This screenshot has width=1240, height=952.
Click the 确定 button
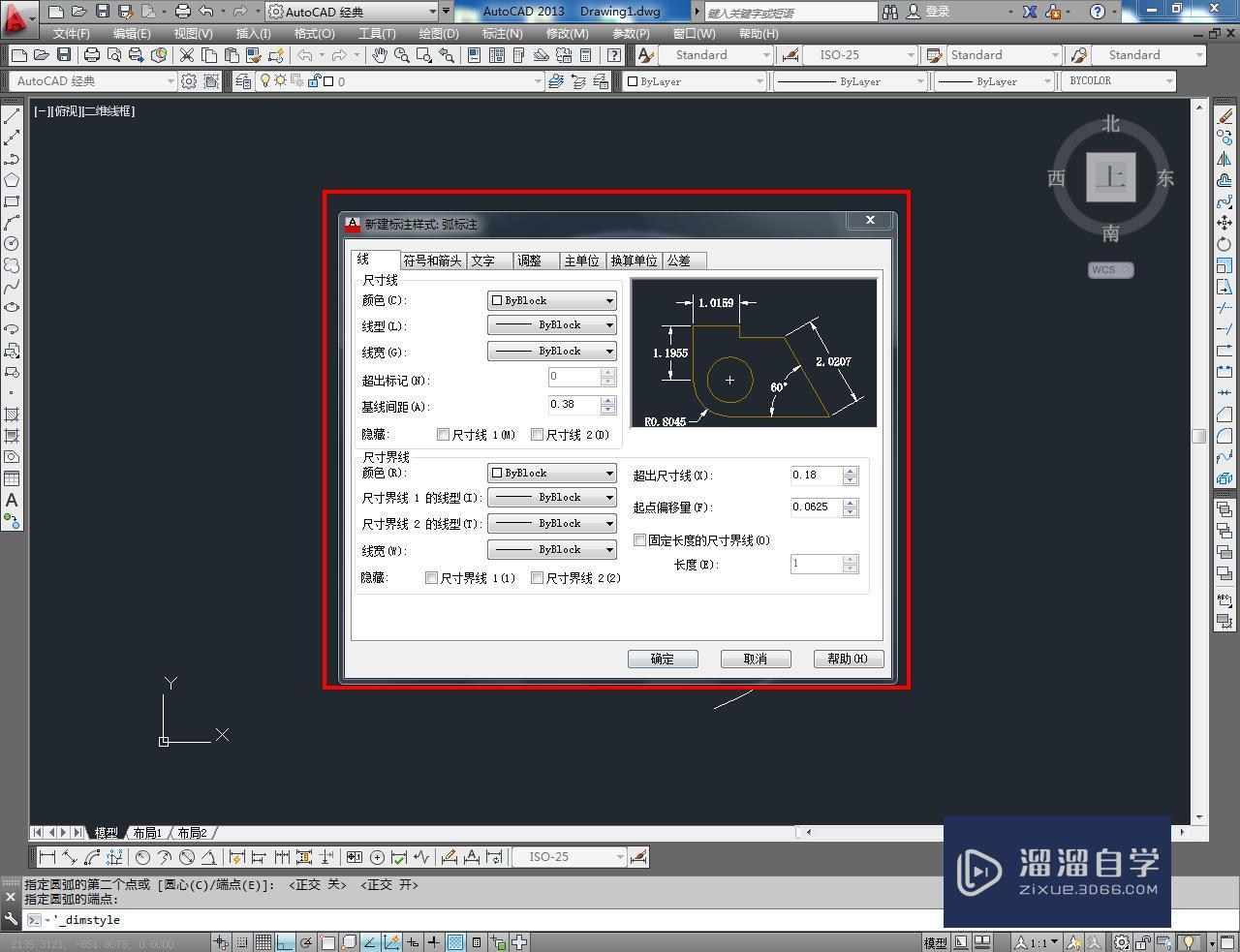[x=663, y=659]
